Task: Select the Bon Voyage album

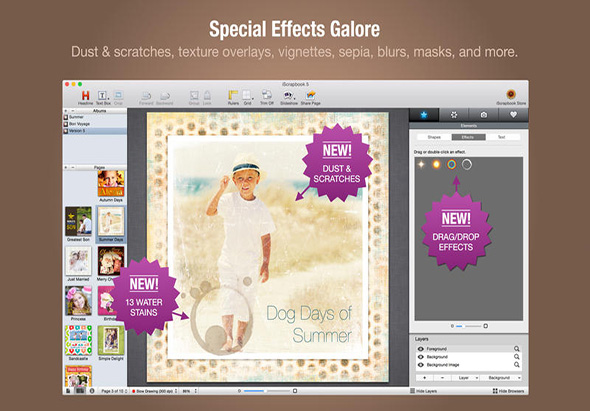Action: (95, 124)
